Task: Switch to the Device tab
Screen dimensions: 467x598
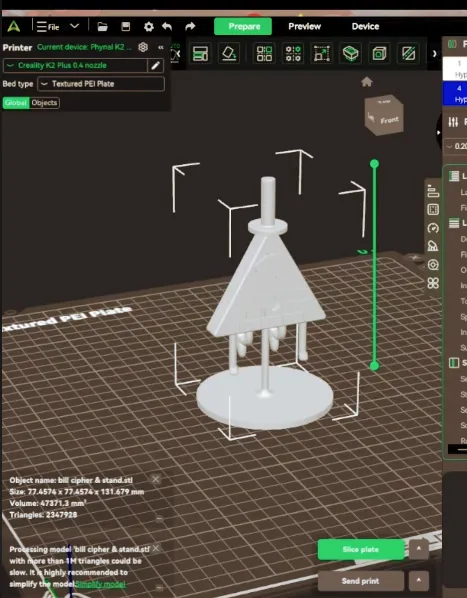Action: tap(365, 26)
